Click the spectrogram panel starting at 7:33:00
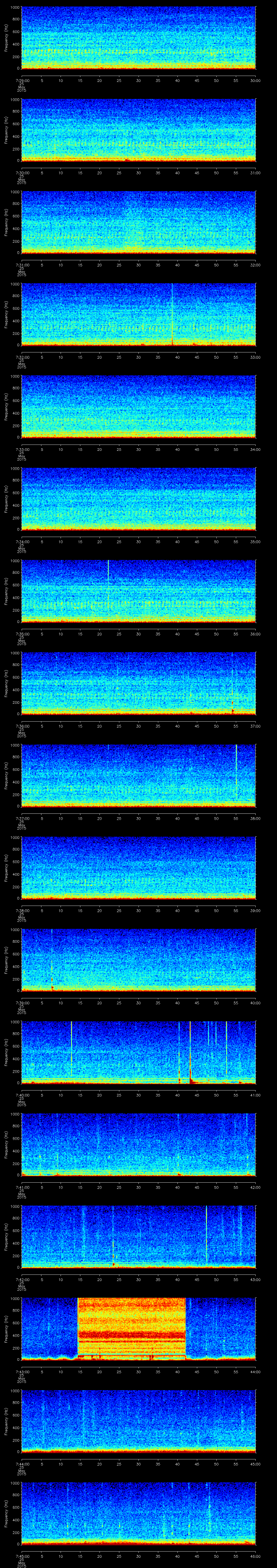 (x=138, y=407)
